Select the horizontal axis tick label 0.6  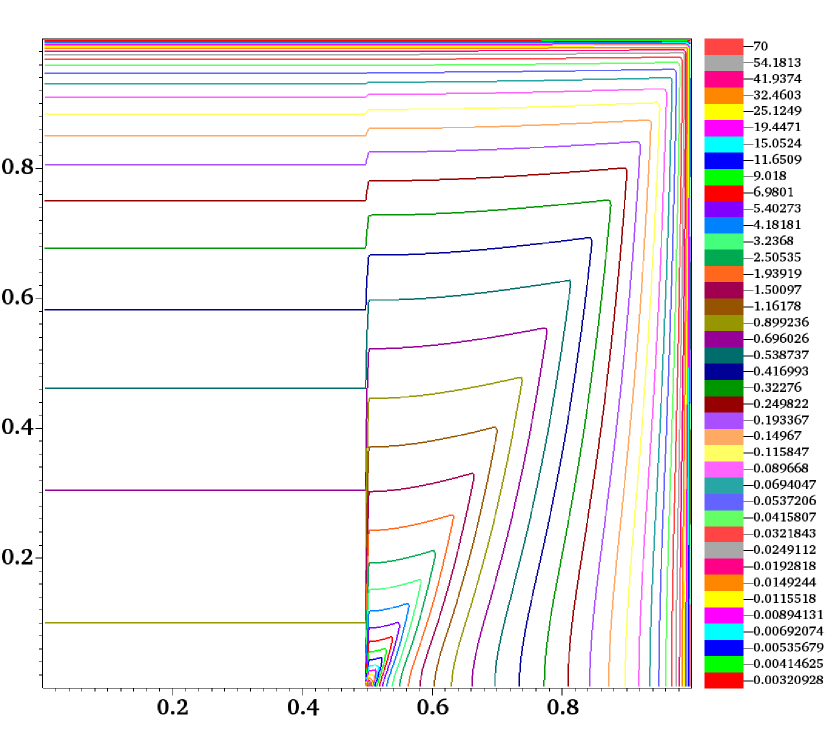click(432, 708)
